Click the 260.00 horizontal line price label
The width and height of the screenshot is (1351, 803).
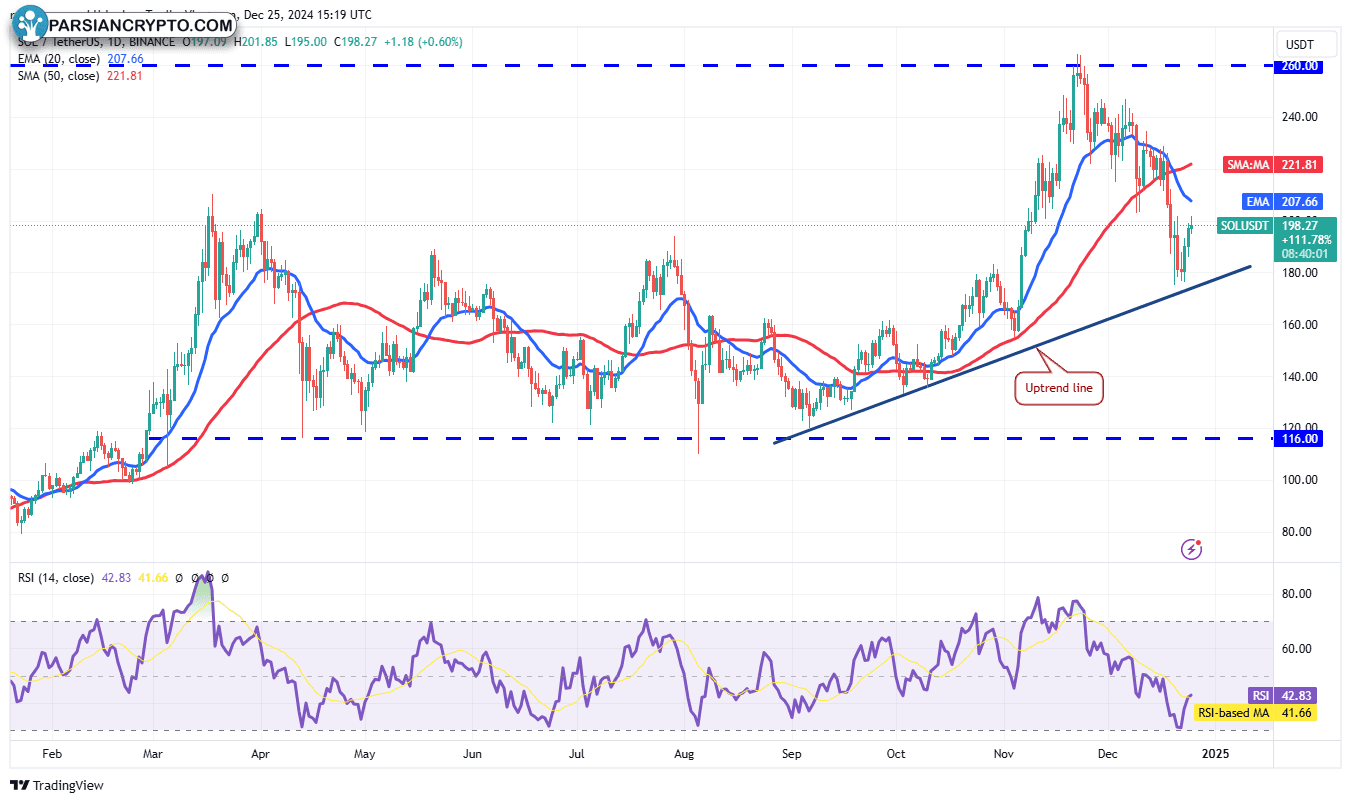(1300, 66)
